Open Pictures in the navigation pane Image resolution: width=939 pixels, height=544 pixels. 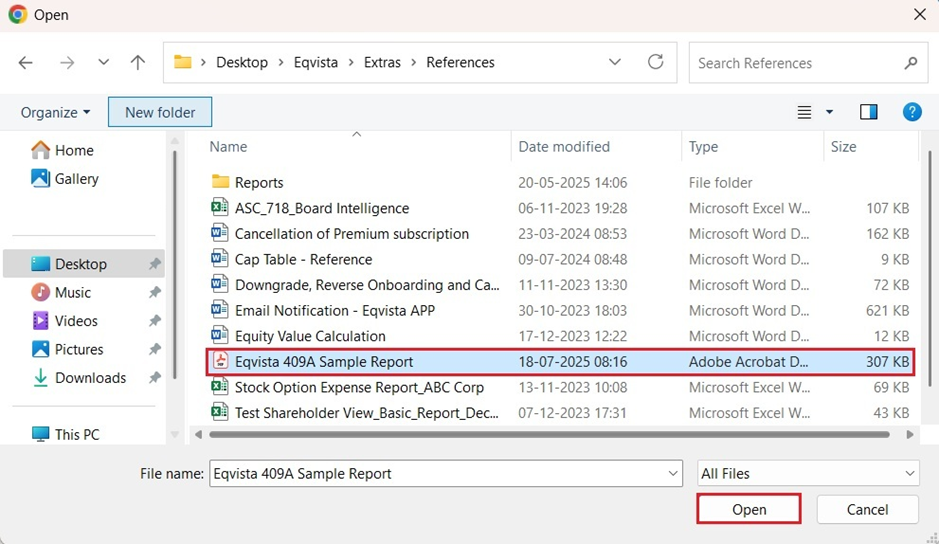coord(67,349)
